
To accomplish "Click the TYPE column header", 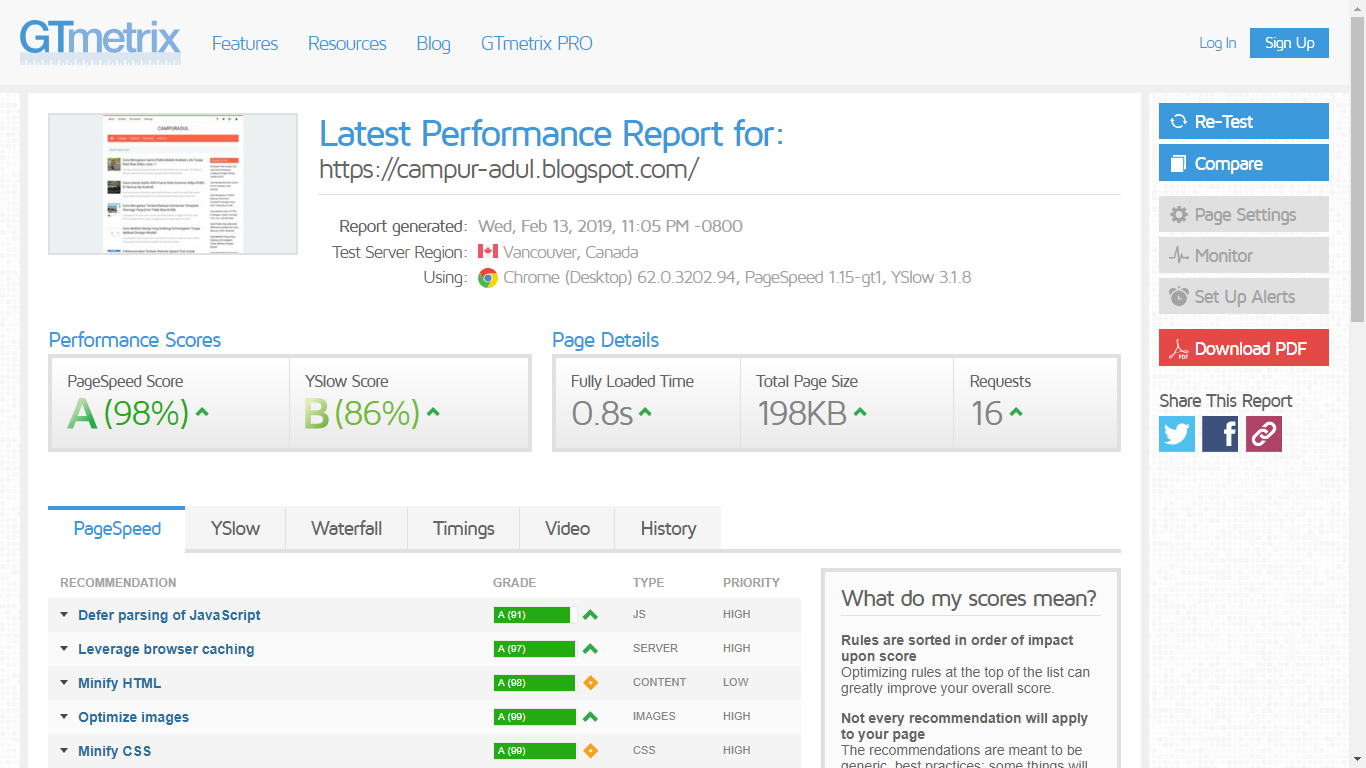I will [649, 583].
